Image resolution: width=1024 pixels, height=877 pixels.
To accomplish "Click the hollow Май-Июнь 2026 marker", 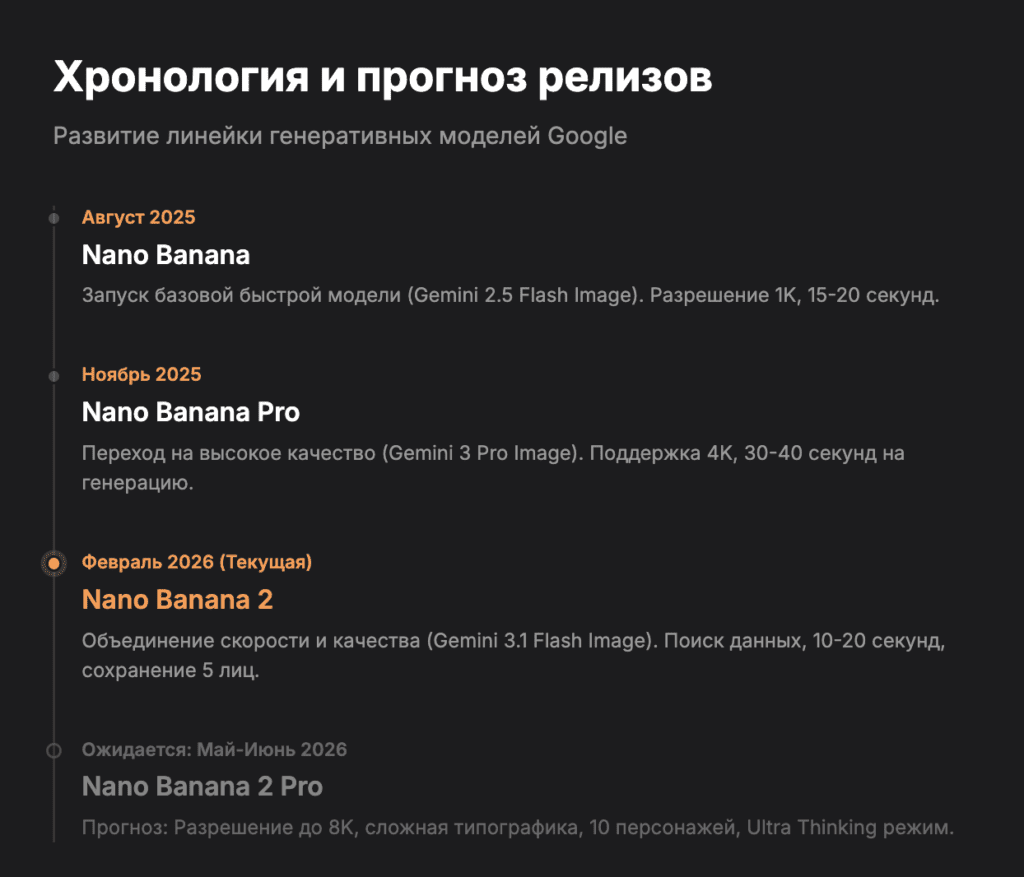I will click(x=54, y=750).
